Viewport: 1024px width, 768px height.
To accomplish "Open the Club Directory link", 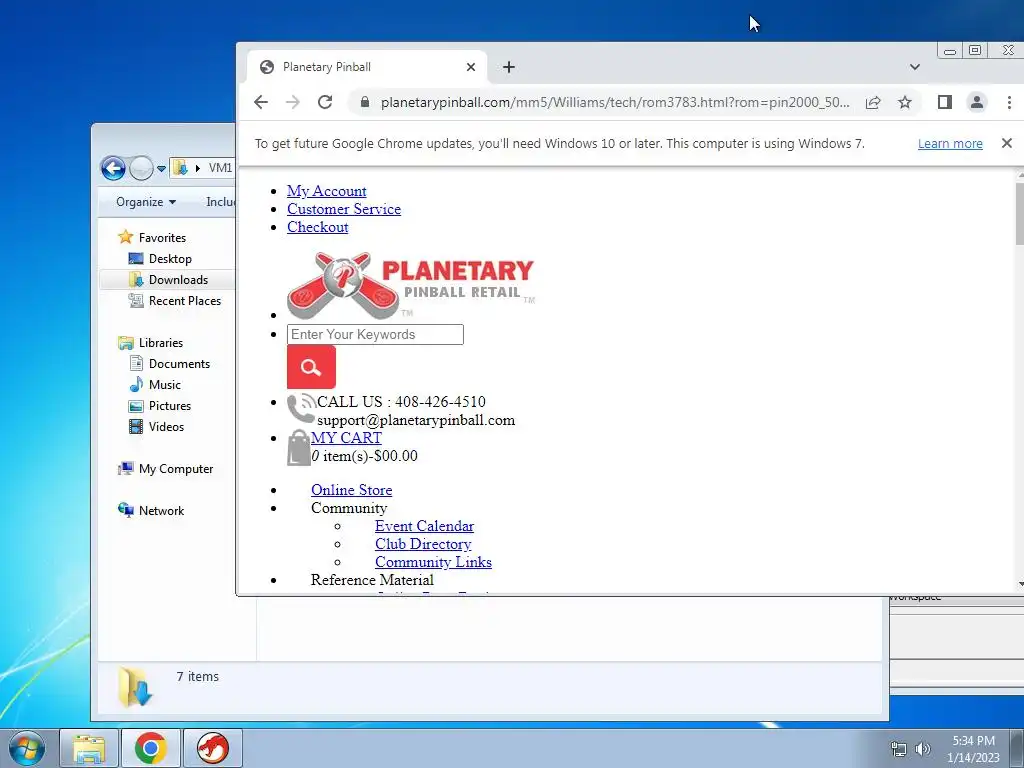I will (x=423, y=544).
